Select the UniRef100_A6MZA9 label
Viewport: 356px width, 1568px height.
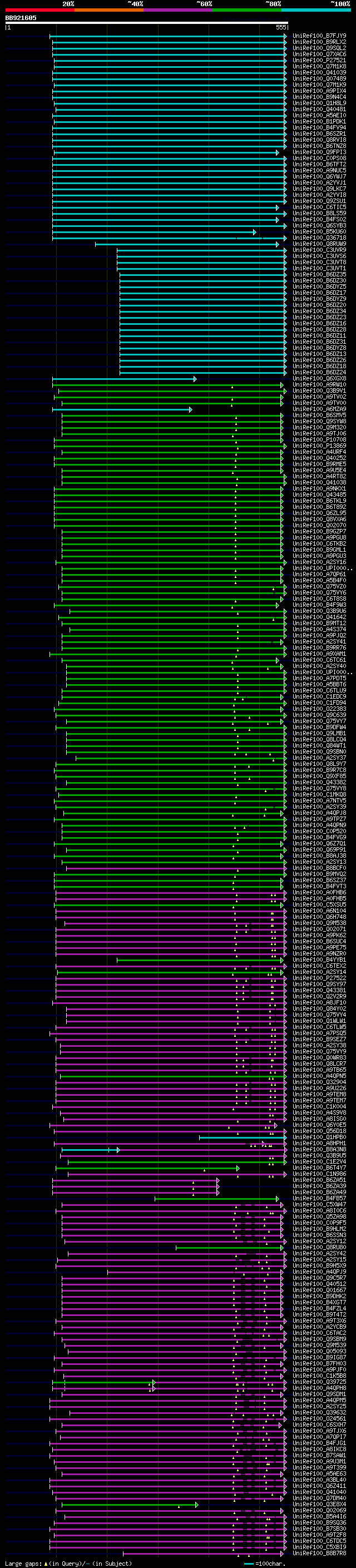pos(319,409)
